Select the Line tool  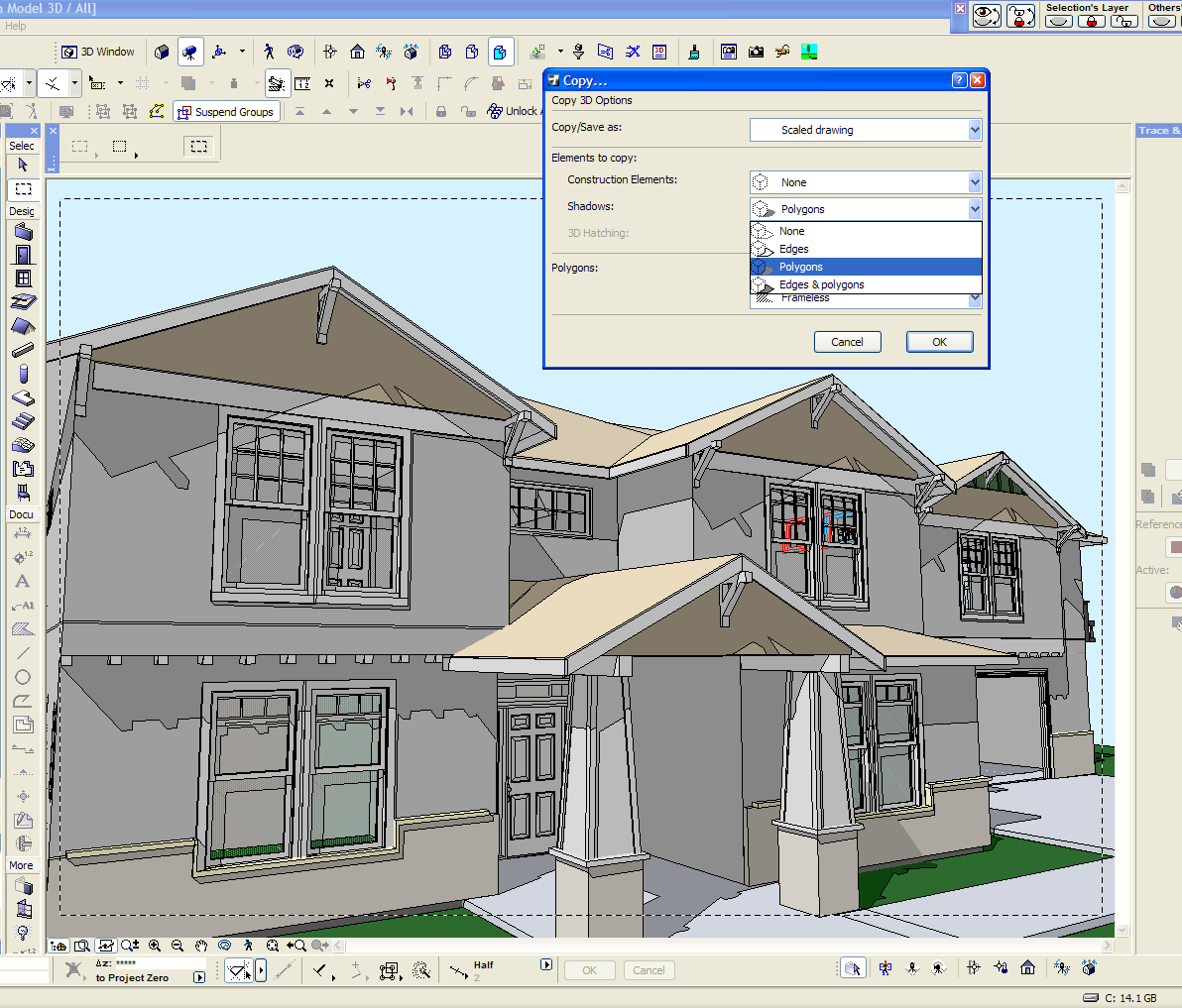(23, 653)
